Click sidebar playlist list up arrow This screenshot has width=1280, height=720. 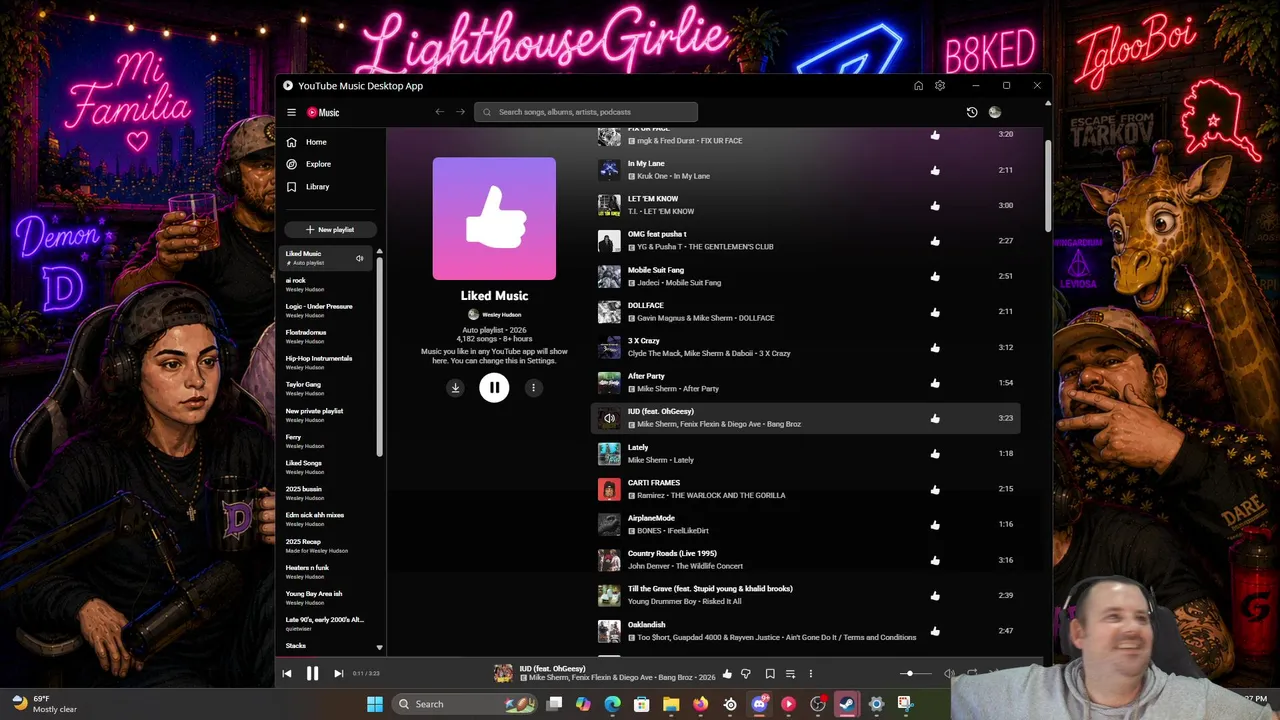pyautogui.click(x=379, y=251)
